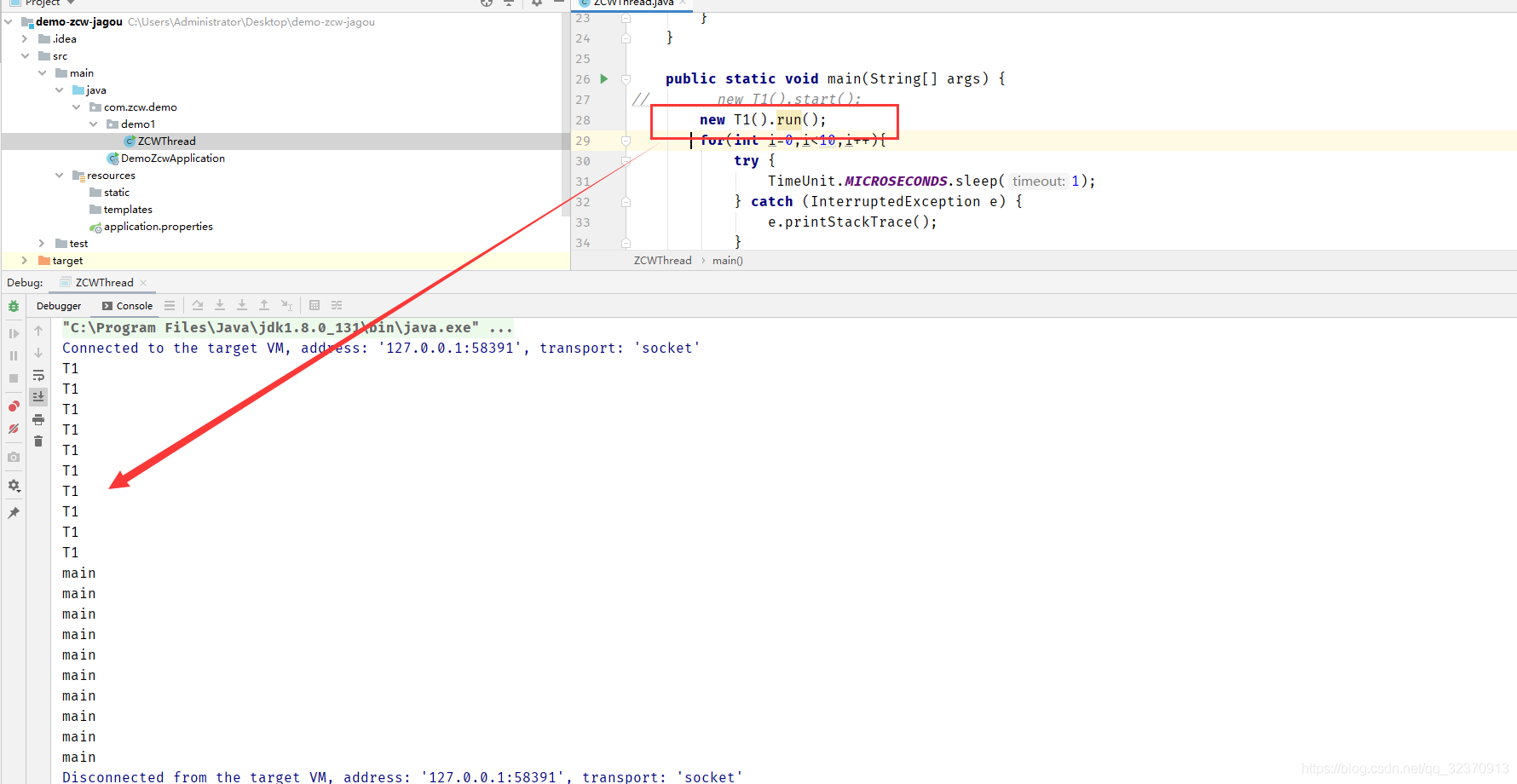Open application.properties file
Screen dimensions: 1517x784
151,226
